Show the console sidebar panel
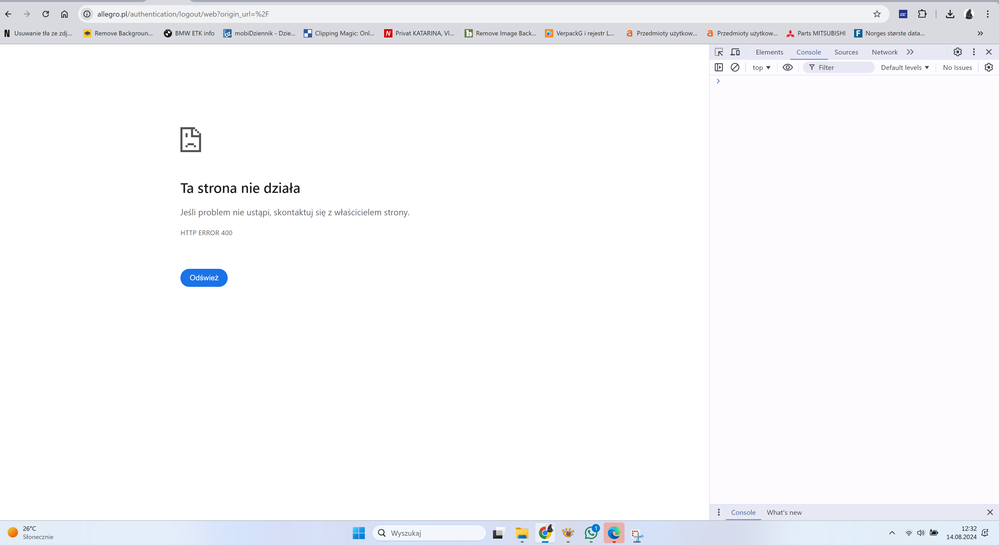 click(x=719, y=68)
